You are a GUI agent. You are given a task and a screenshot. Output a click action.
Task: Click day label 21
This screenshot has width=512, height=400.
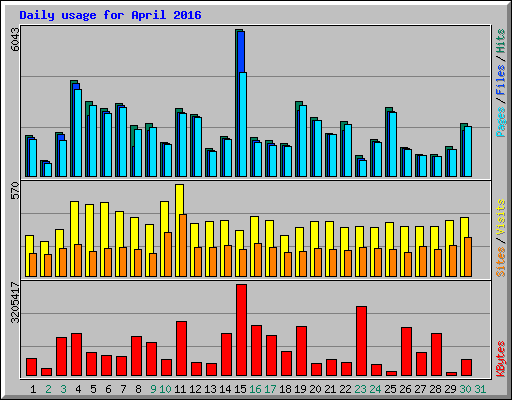point(330,389)
